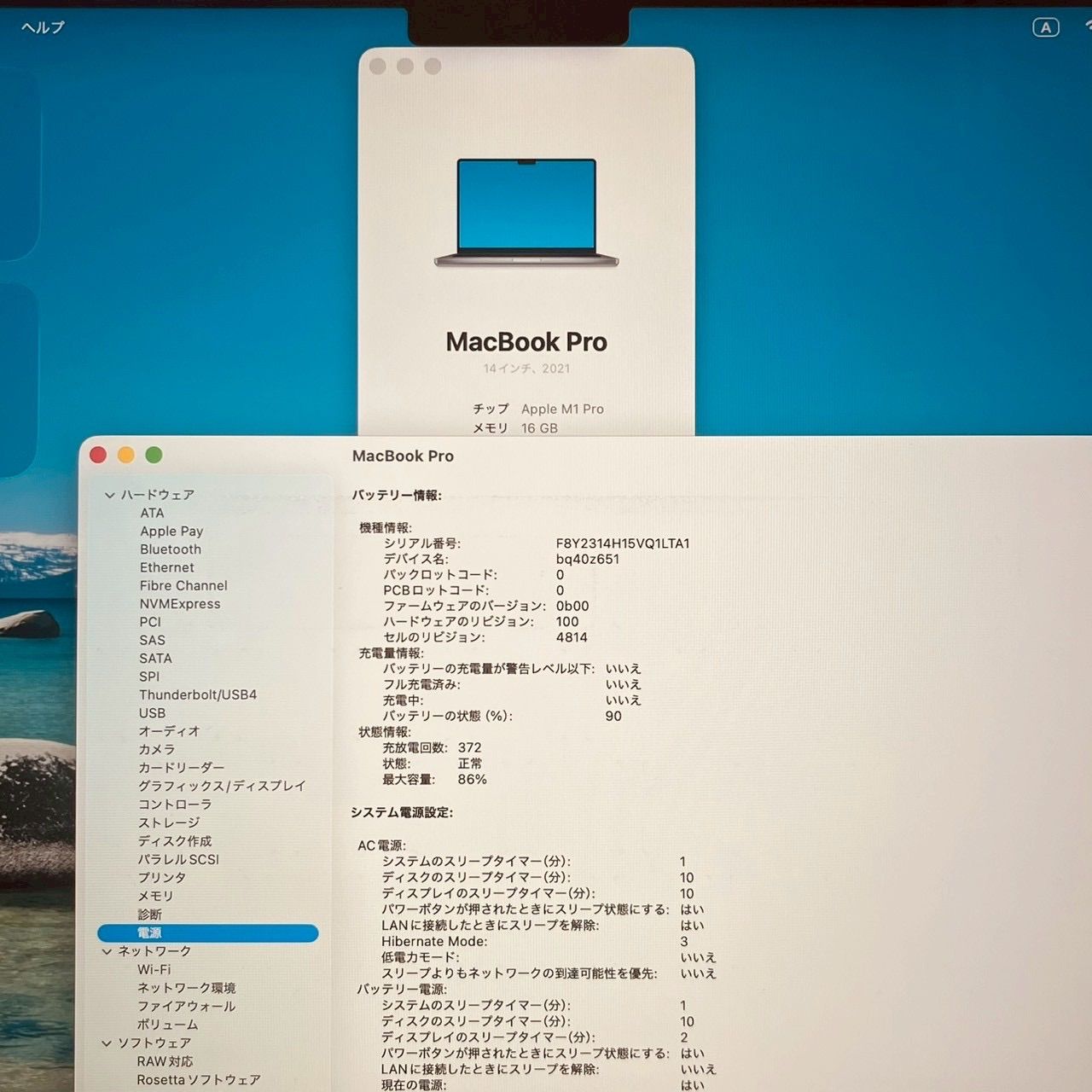Select カードリーダー in the sidebar
The image size is (1092, 1092).
click(182, 768)
